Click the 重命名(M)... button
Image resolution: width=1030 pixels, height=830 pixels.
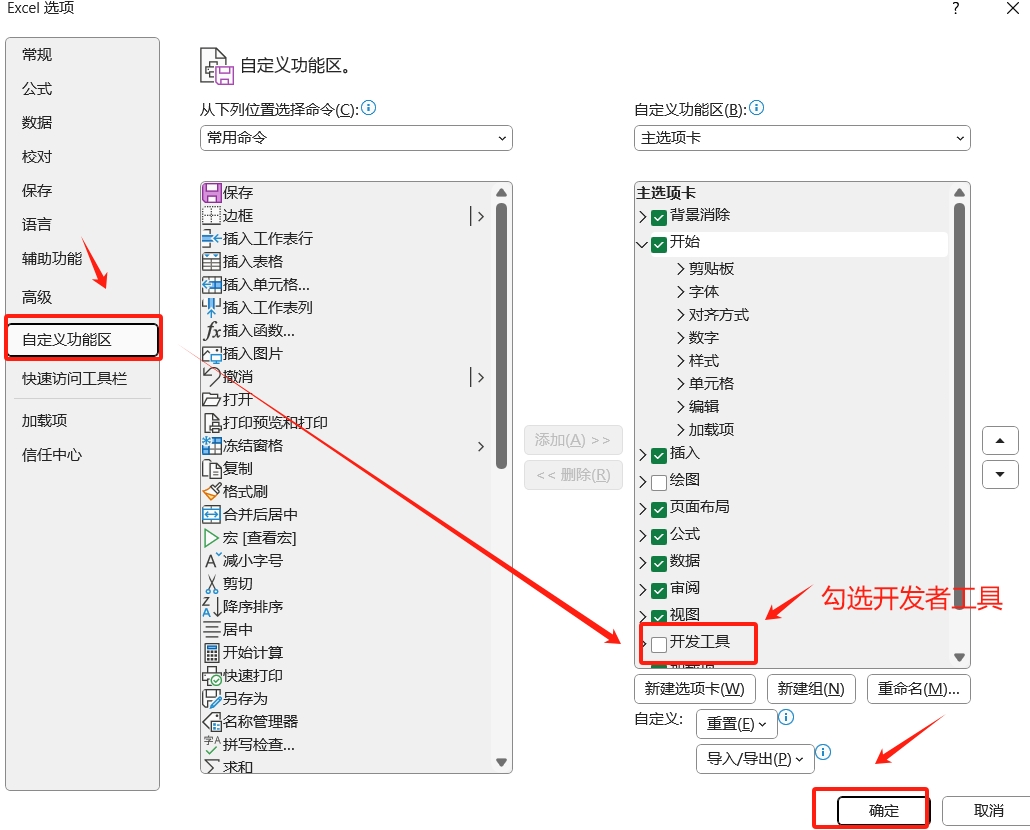[x=919, y=689]
